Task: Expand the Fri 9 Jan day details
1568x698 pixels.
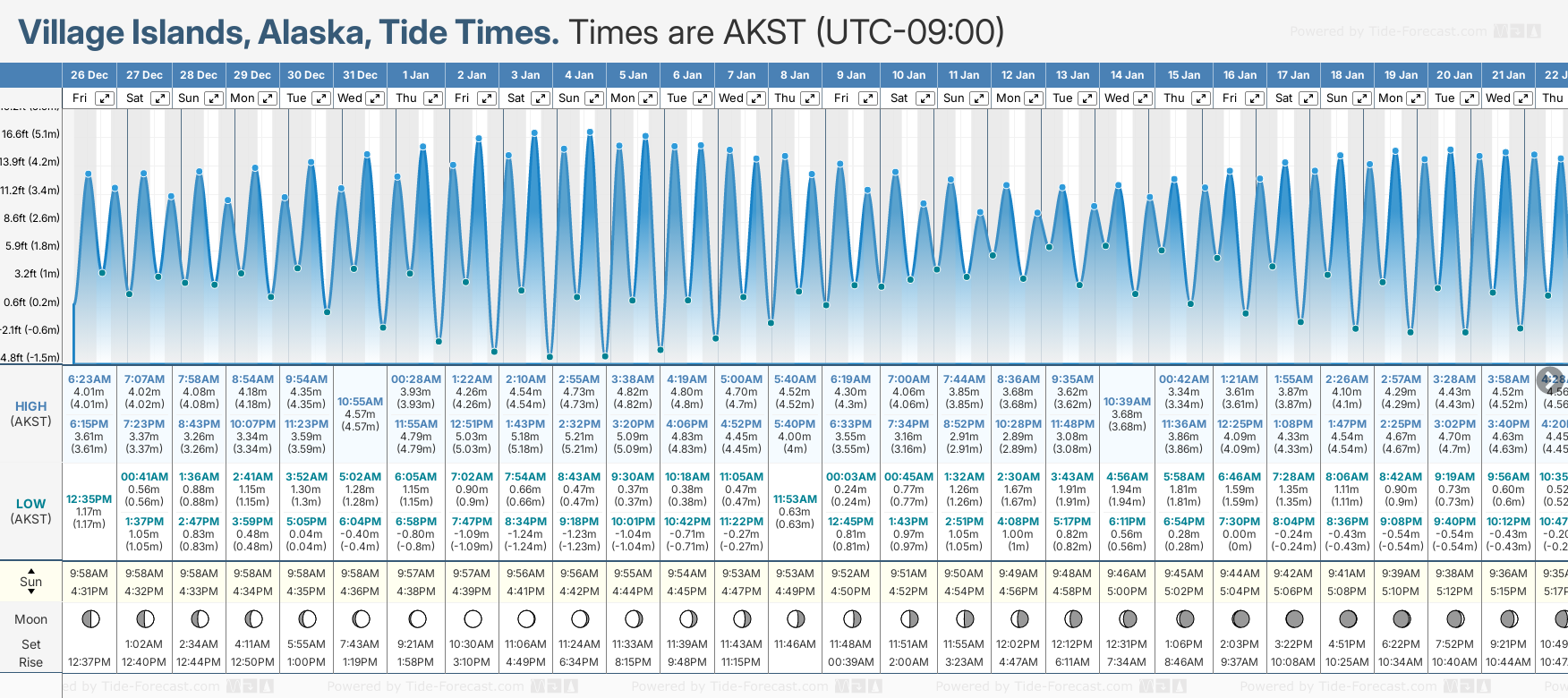Action: [x=867, y=98]
